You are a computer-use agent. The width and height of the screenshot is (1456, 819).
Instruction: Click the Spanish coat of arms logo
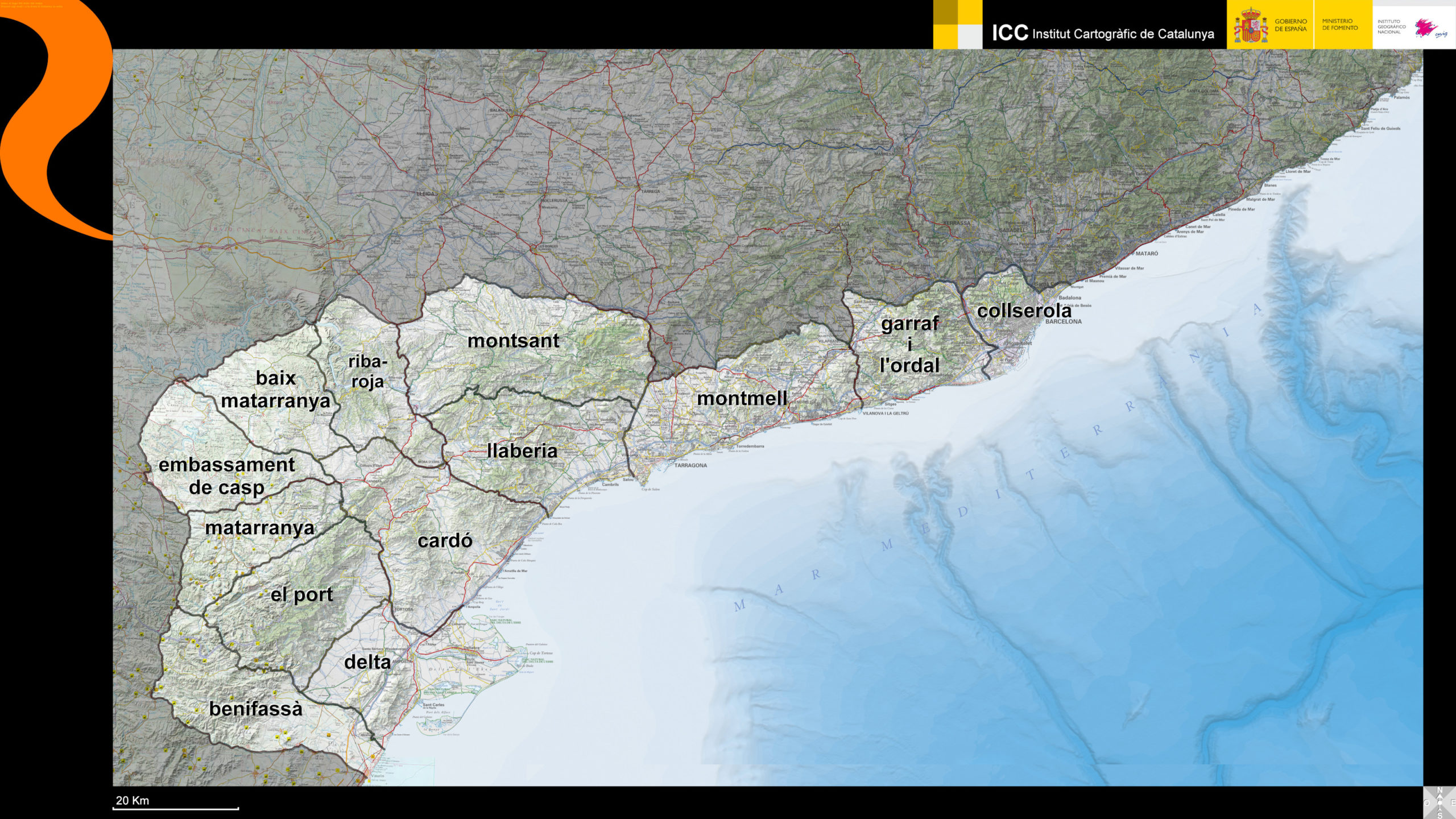pyautogui.click(x=1250, y=26)
